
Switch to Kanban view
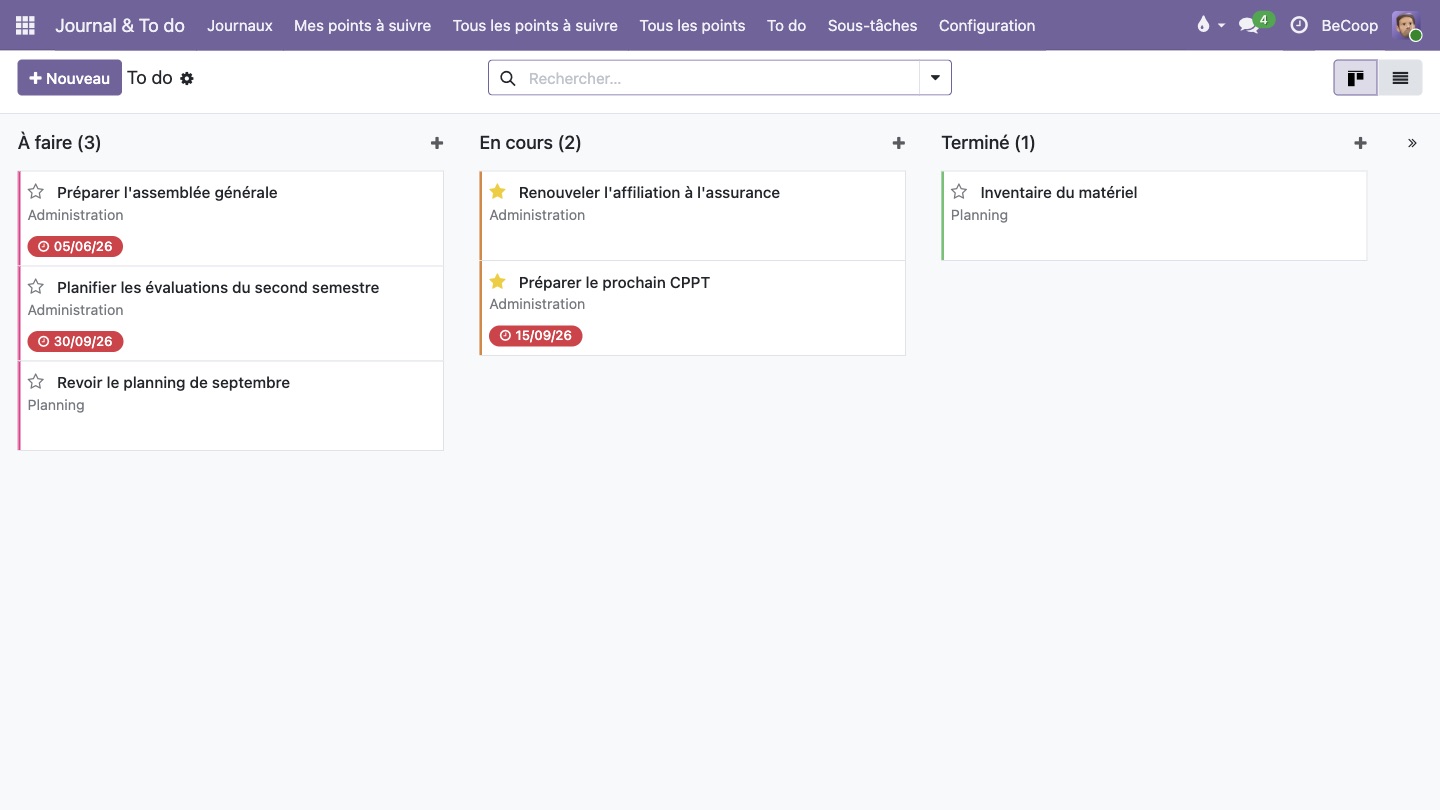[x=1356, y=78]
